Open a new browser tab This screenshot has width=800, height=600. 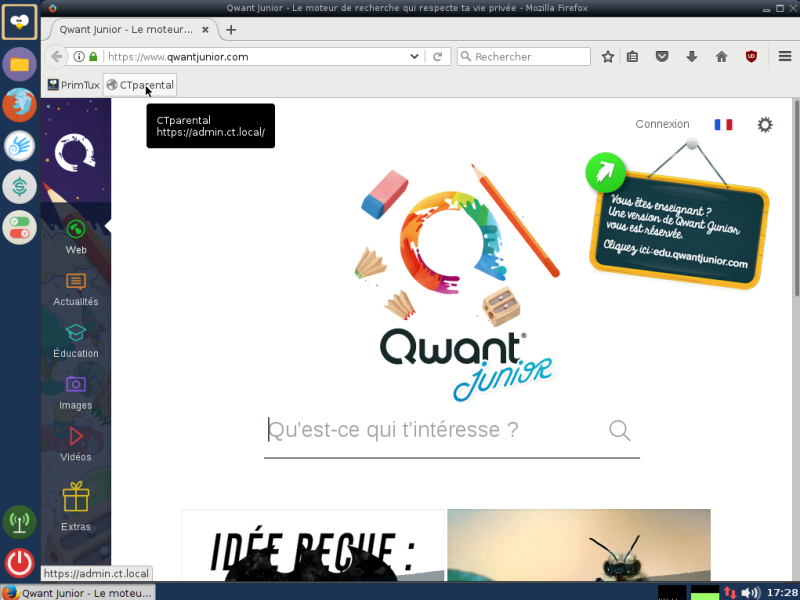coord(231,30)
